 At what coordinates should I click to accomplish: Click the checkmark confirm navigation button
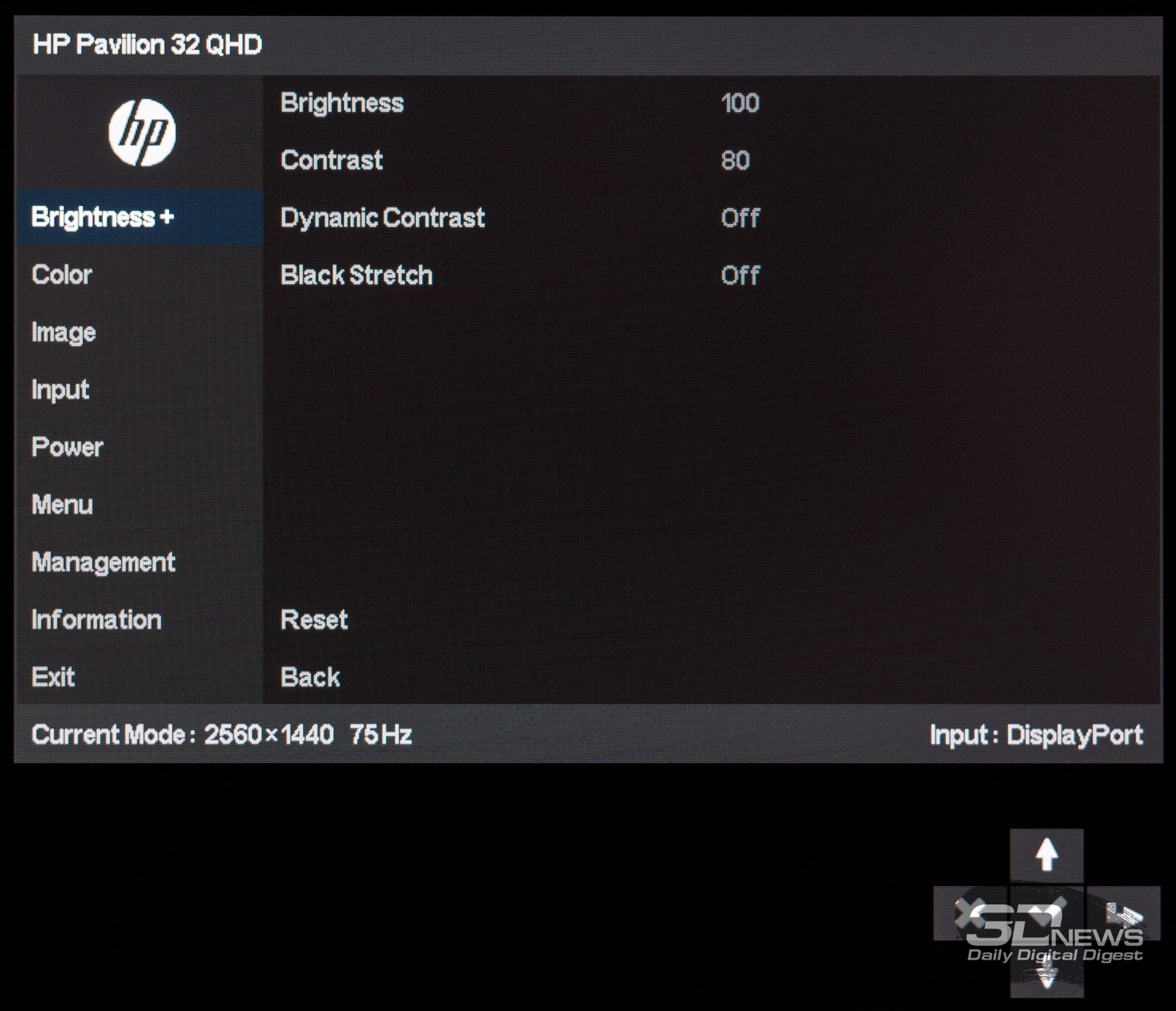tap(1046, 913)
